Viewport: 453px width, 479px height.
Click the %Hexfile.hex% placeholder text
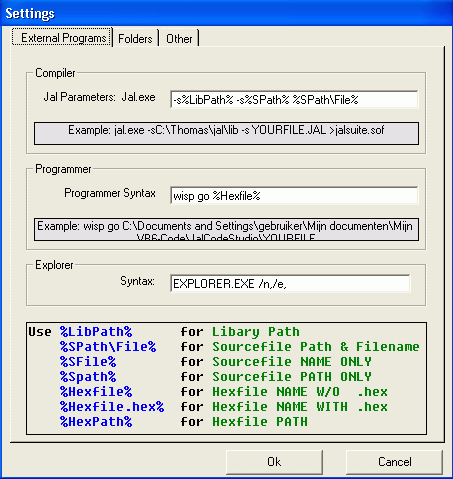click(x=112, y=407)
